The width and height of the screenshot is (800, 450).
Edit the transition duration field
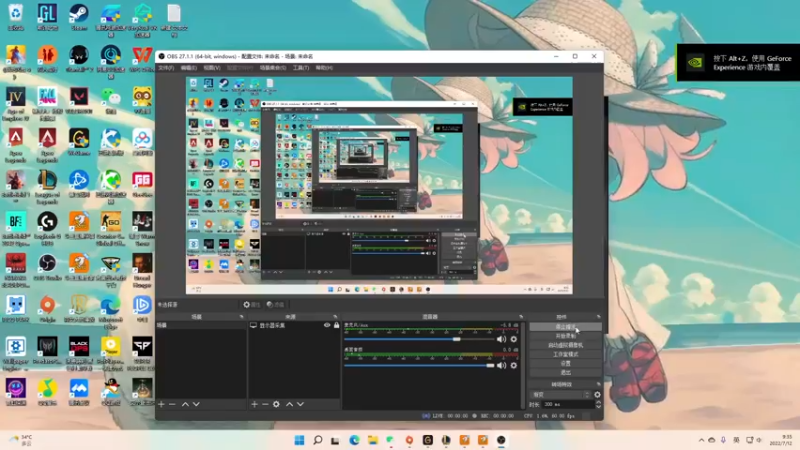567,404
